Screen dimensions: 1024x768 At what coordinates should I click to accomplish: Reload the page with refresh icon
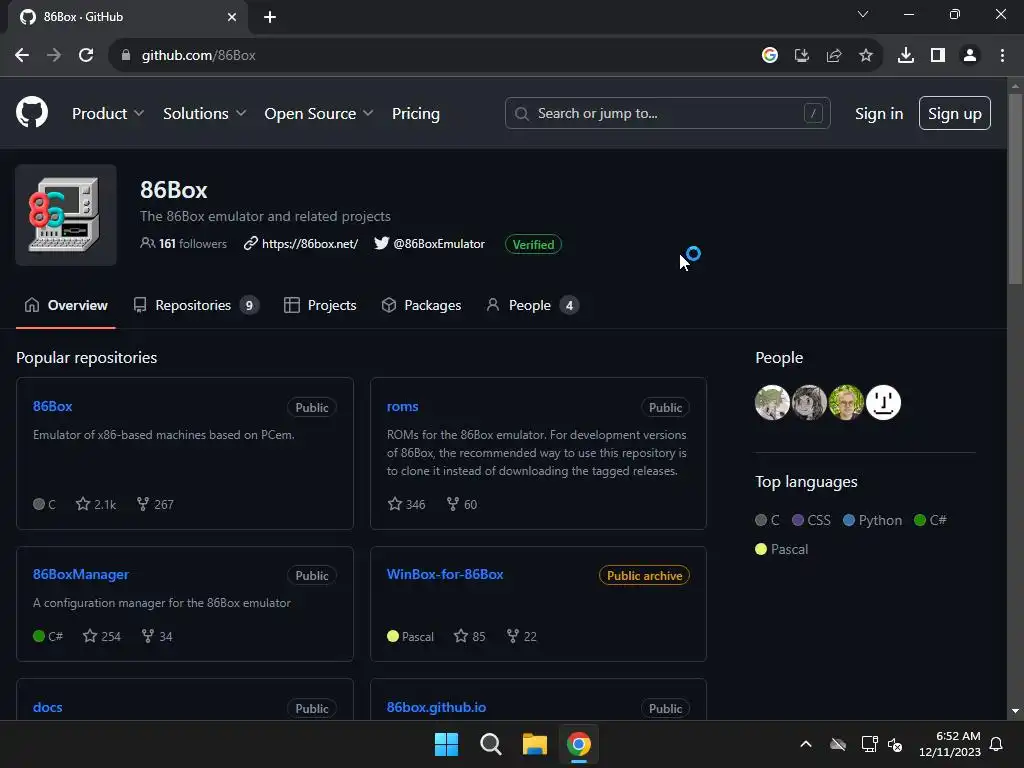coord(86,56)
